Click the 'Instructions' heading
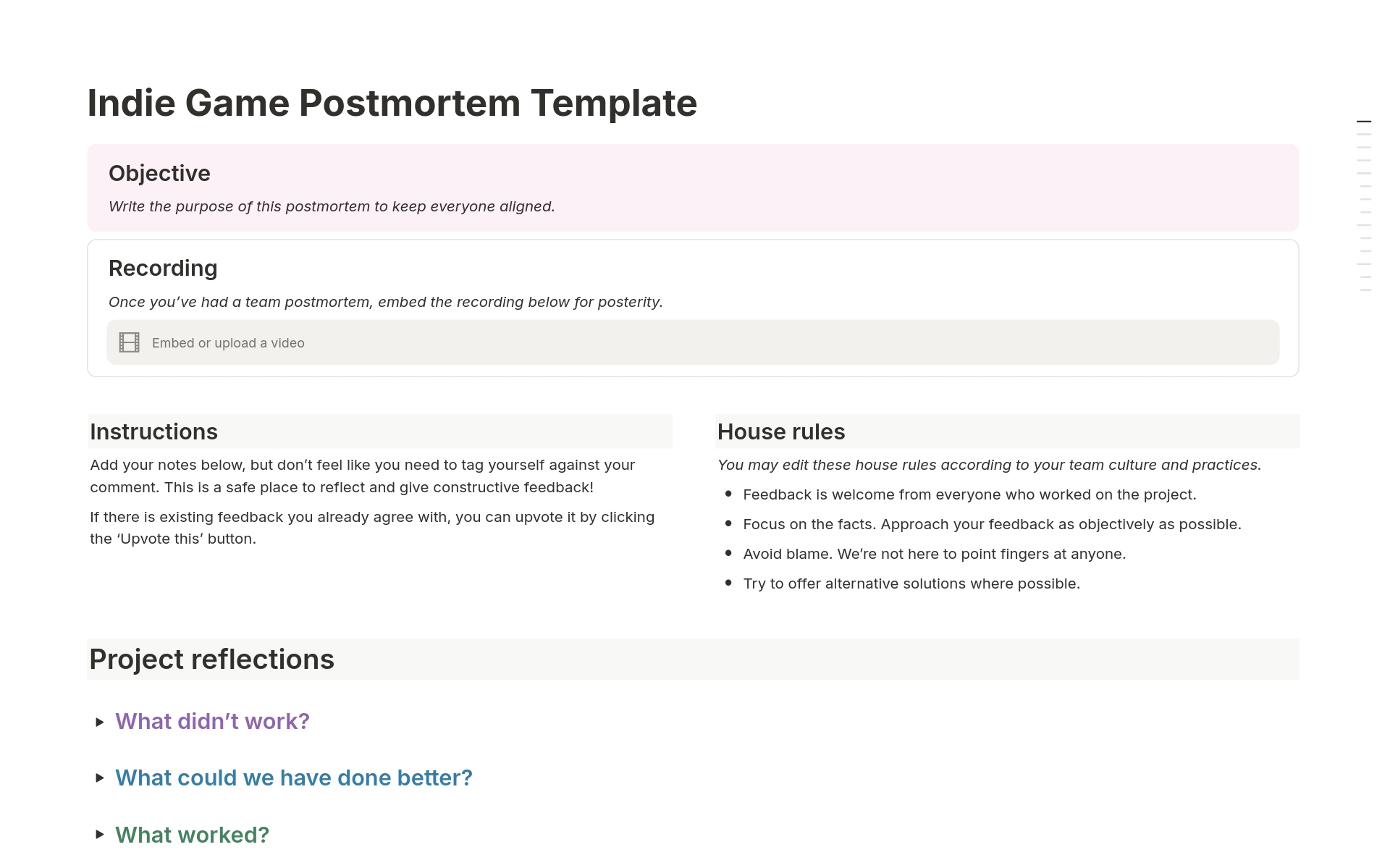 click(x=153, y=431)
